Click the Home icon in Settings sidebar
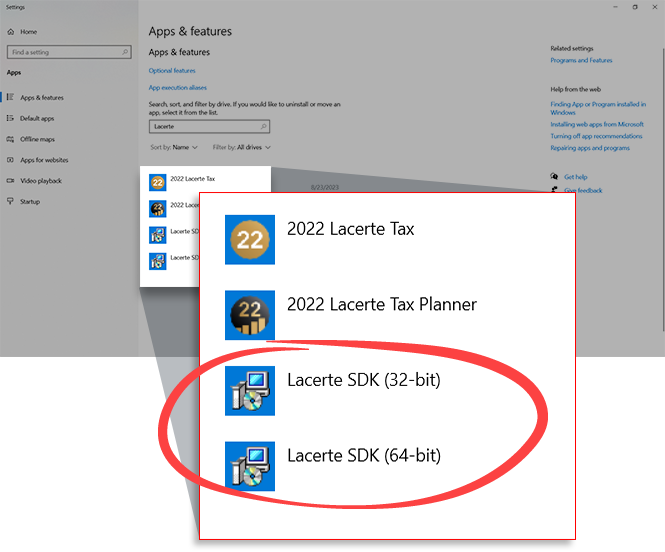This screenshot has height=552, width=665. point(12,32)
